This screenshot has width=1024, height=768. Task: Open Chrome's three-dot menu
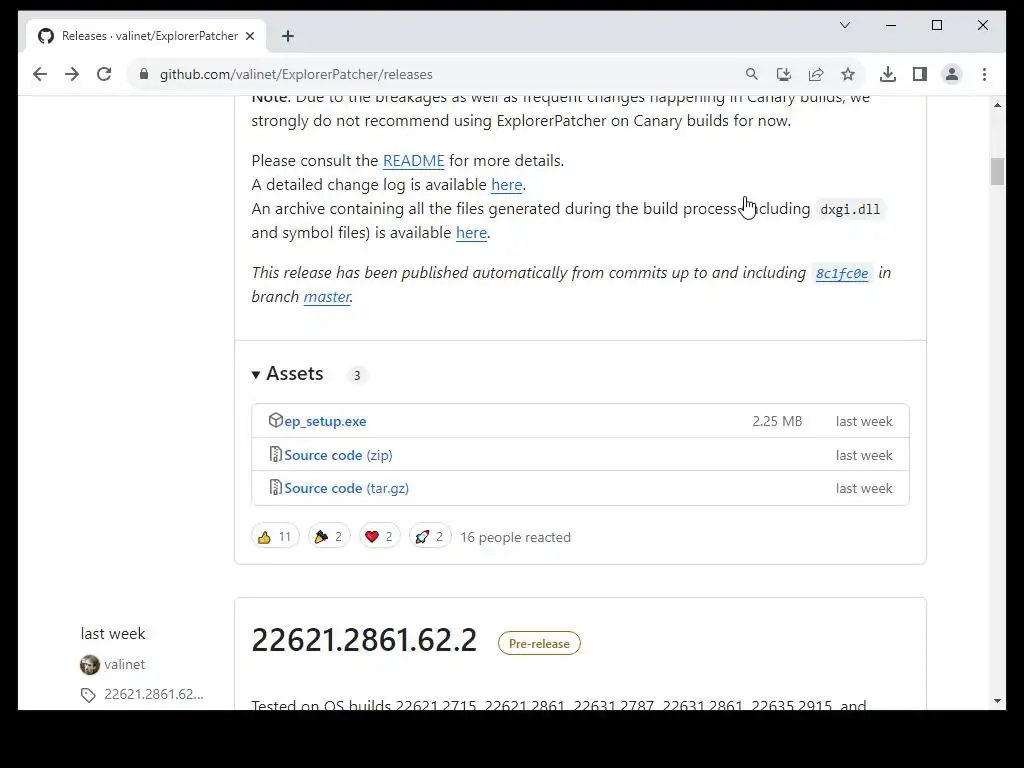pyautogui.click(x=984, y=74)
